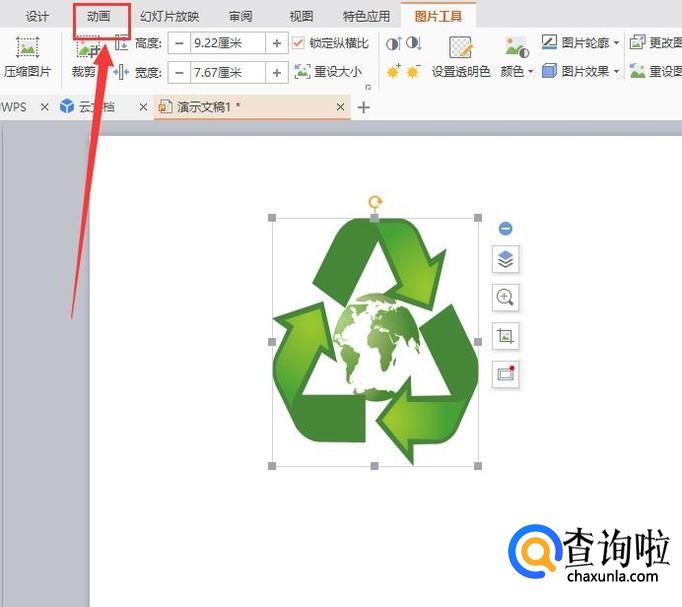Viewport: 682px width, 607px height.
Task: Click the bottom-right resize handle of image
Action: (478, 466)
